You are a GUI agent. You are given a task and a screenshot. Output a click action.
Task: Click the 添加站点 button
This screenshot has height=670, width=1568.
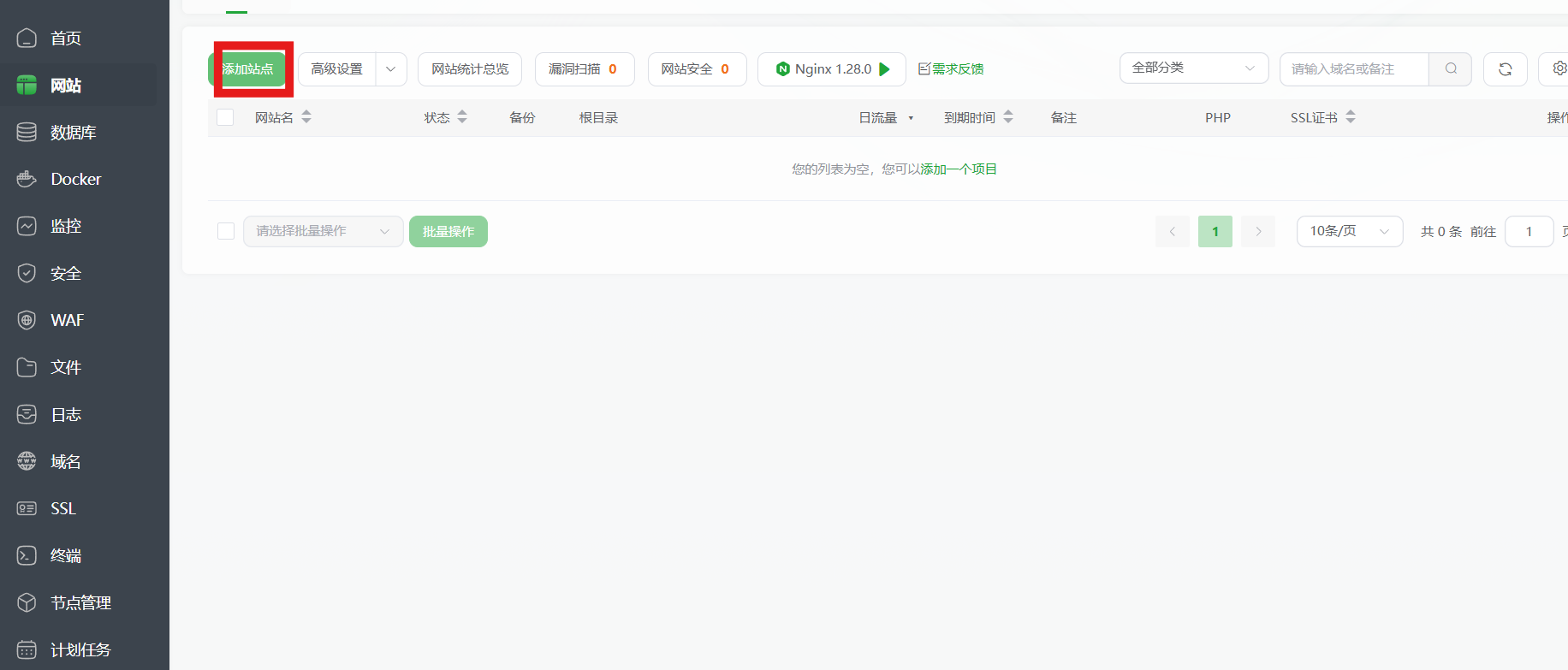coord(248,69)
